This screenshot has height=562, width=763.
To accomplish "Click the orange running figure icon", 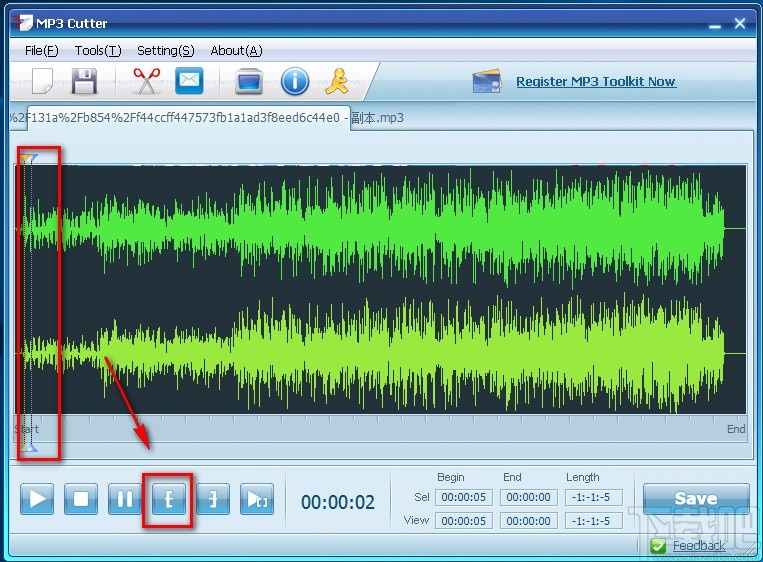I will [337, 81].
